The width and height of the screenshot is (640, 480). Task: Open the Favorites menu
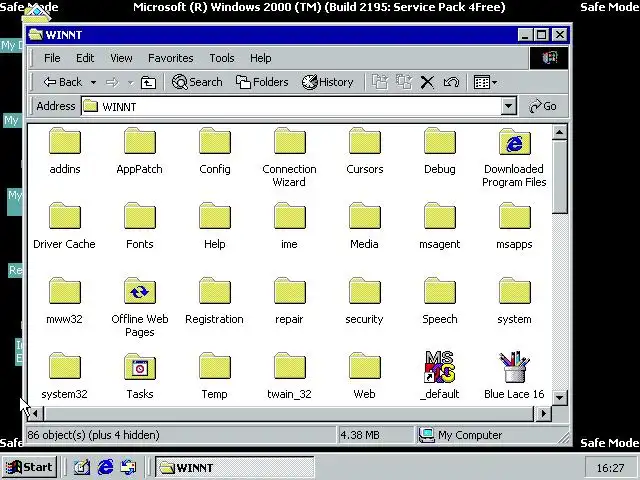click(x=170, y=58)
